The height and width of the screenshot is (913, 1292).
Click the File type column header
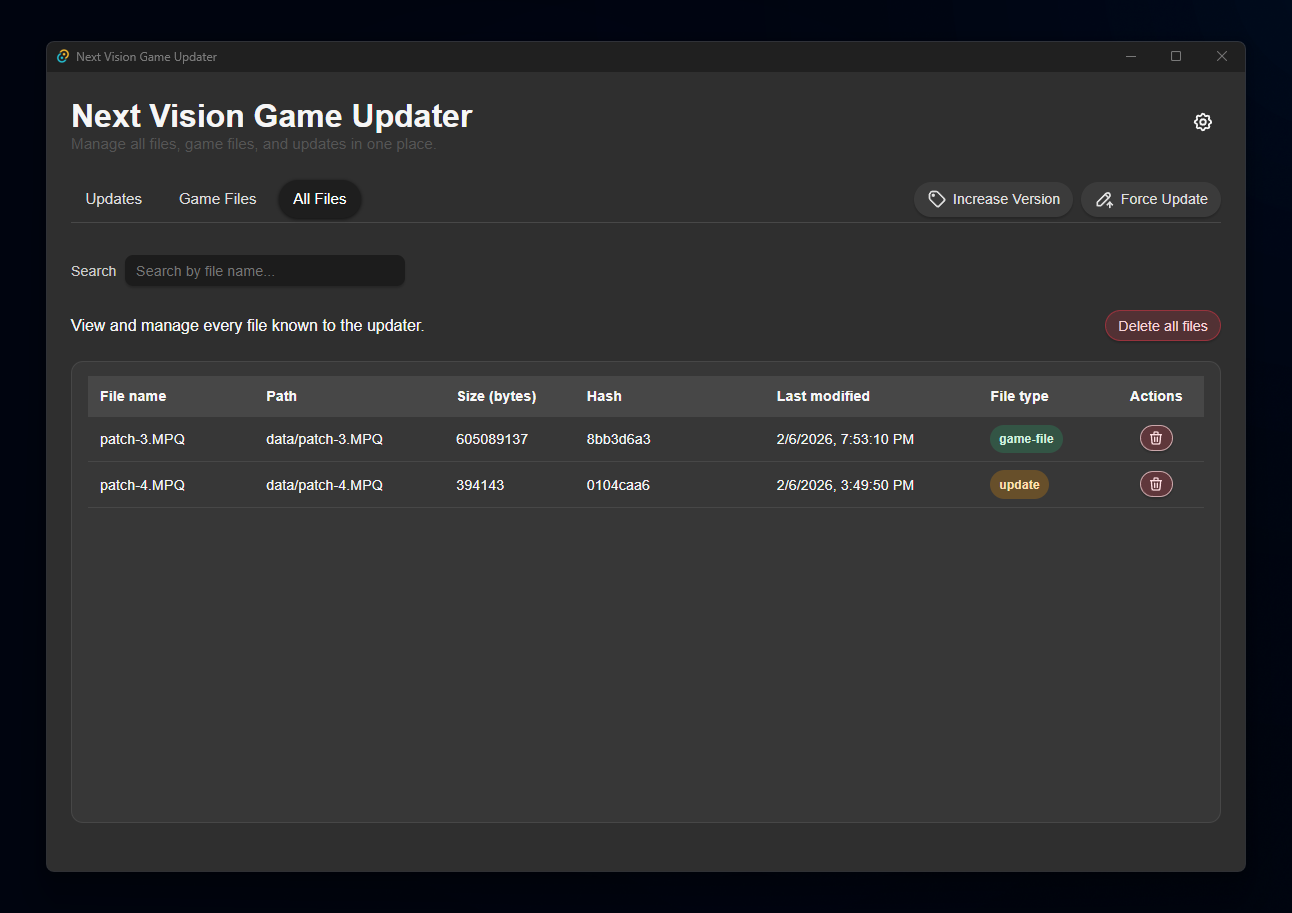1019,396
